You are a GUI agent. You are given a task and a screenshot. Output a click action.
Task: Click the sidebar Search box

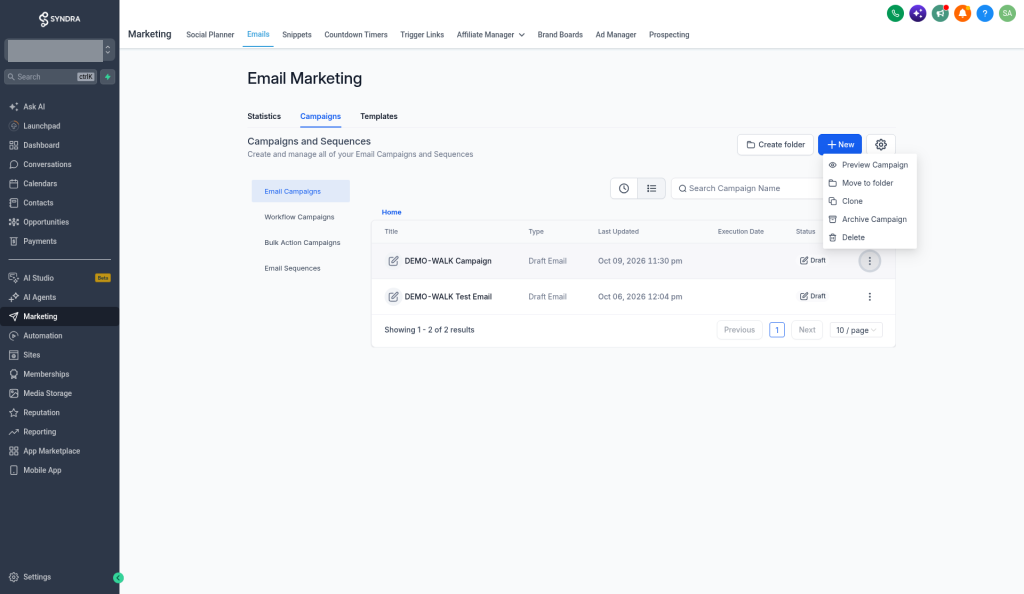[50, 76]
